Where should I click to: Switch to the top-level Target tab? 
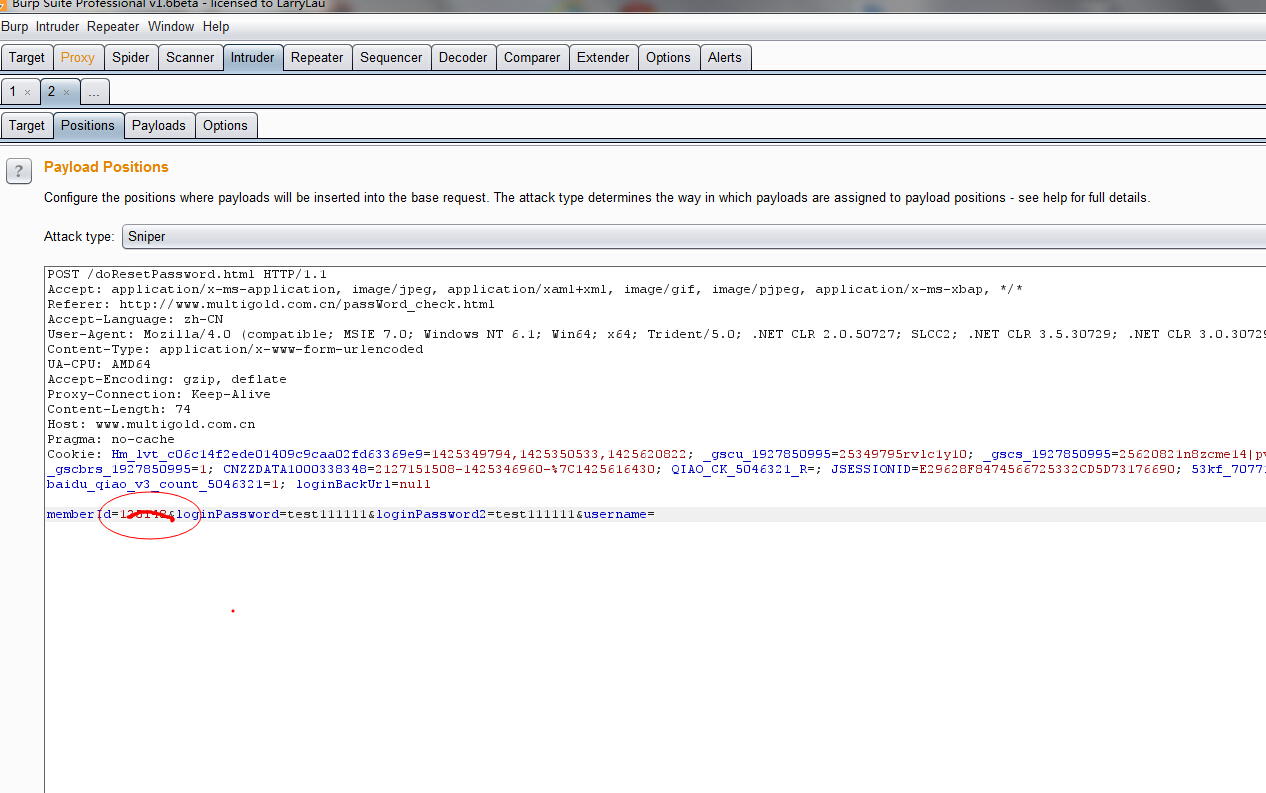[x=27, y=58]
